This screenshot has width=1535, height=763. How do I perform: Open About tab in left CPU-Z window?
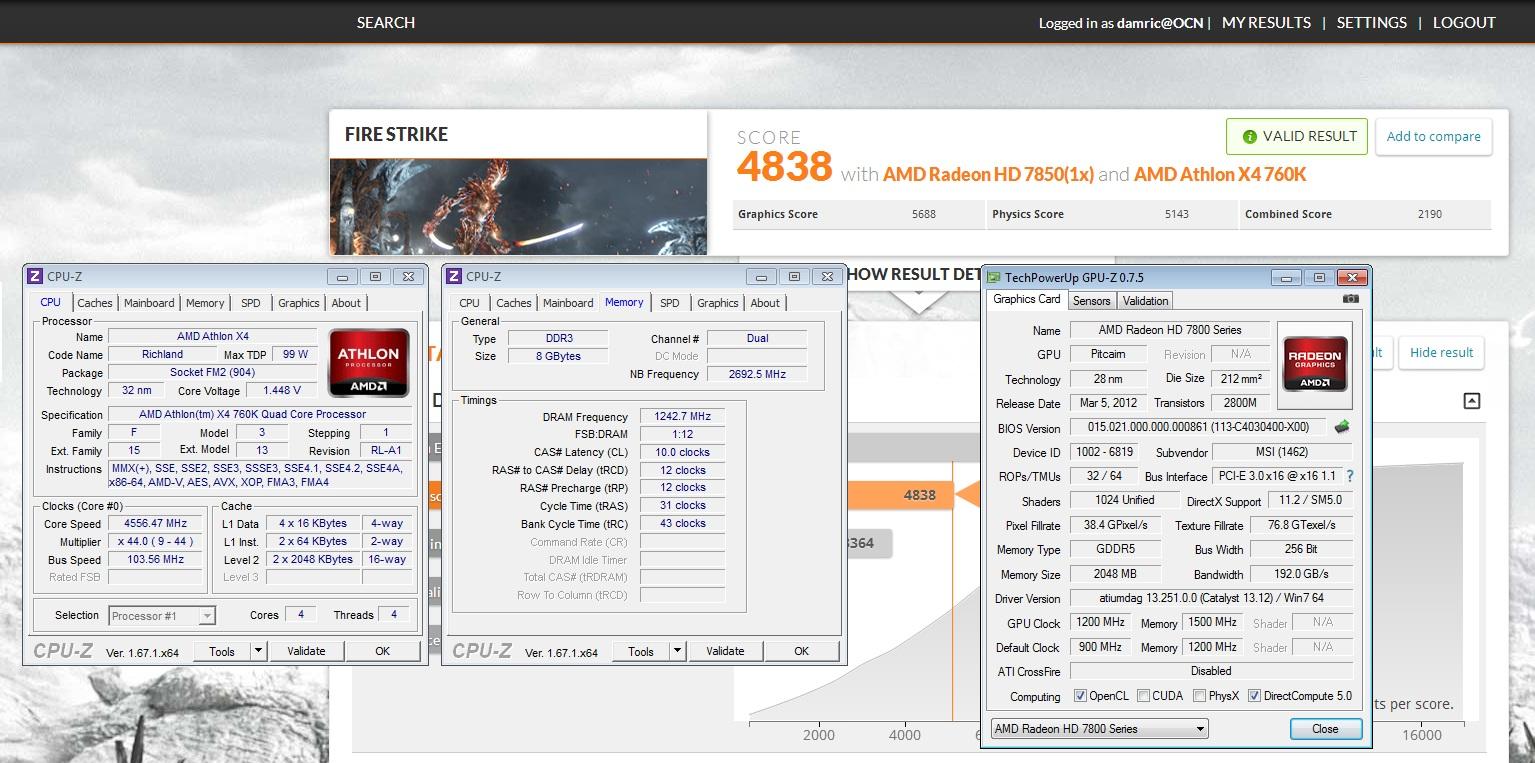coord(346,303)
